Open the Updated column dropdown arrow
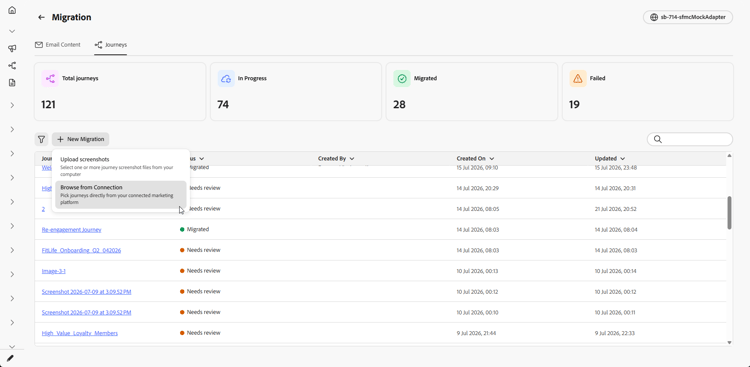The image size is (750, 367). (622, 158)
